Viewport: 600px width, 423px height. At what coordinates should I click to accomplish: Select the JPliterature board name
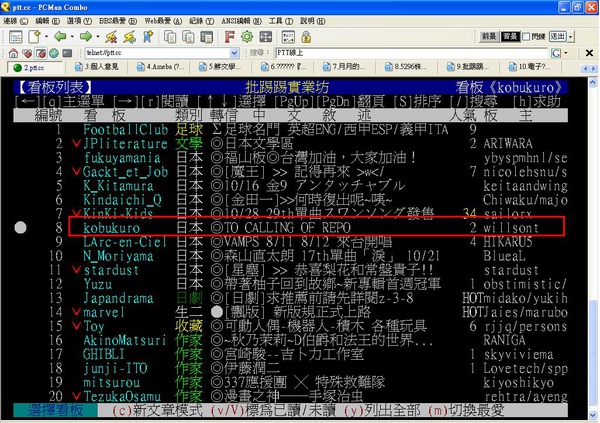[x=126, y=144]
